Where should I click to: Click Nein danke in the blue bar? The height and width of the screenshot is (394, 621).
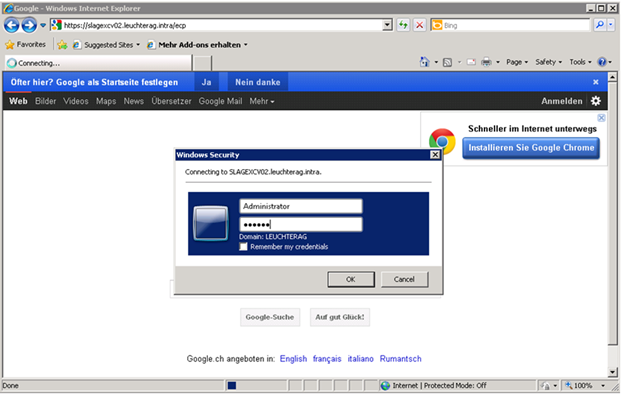[258, 82]
